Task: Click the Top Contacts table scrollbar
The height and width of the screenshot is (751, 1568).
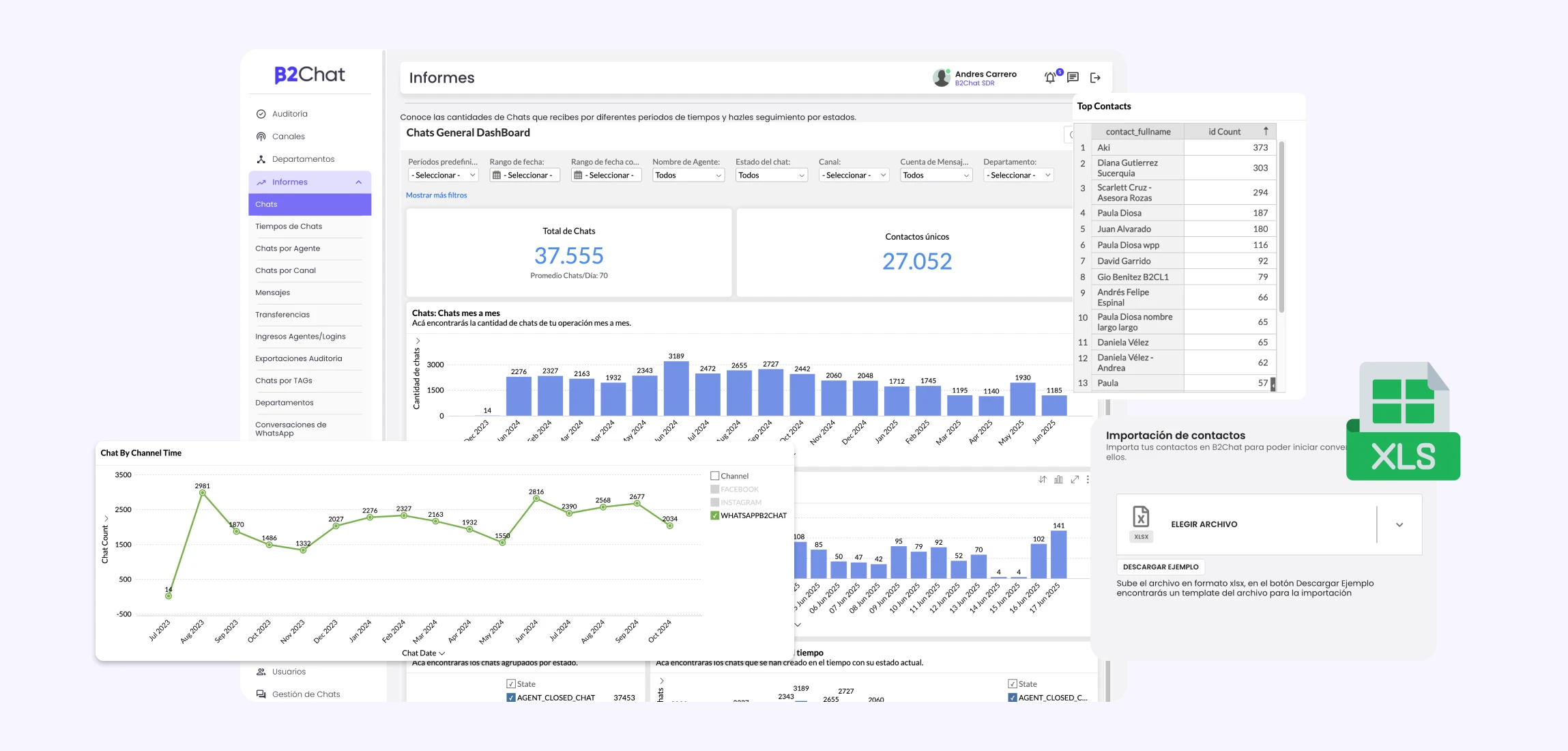Action: (1281, 227)
